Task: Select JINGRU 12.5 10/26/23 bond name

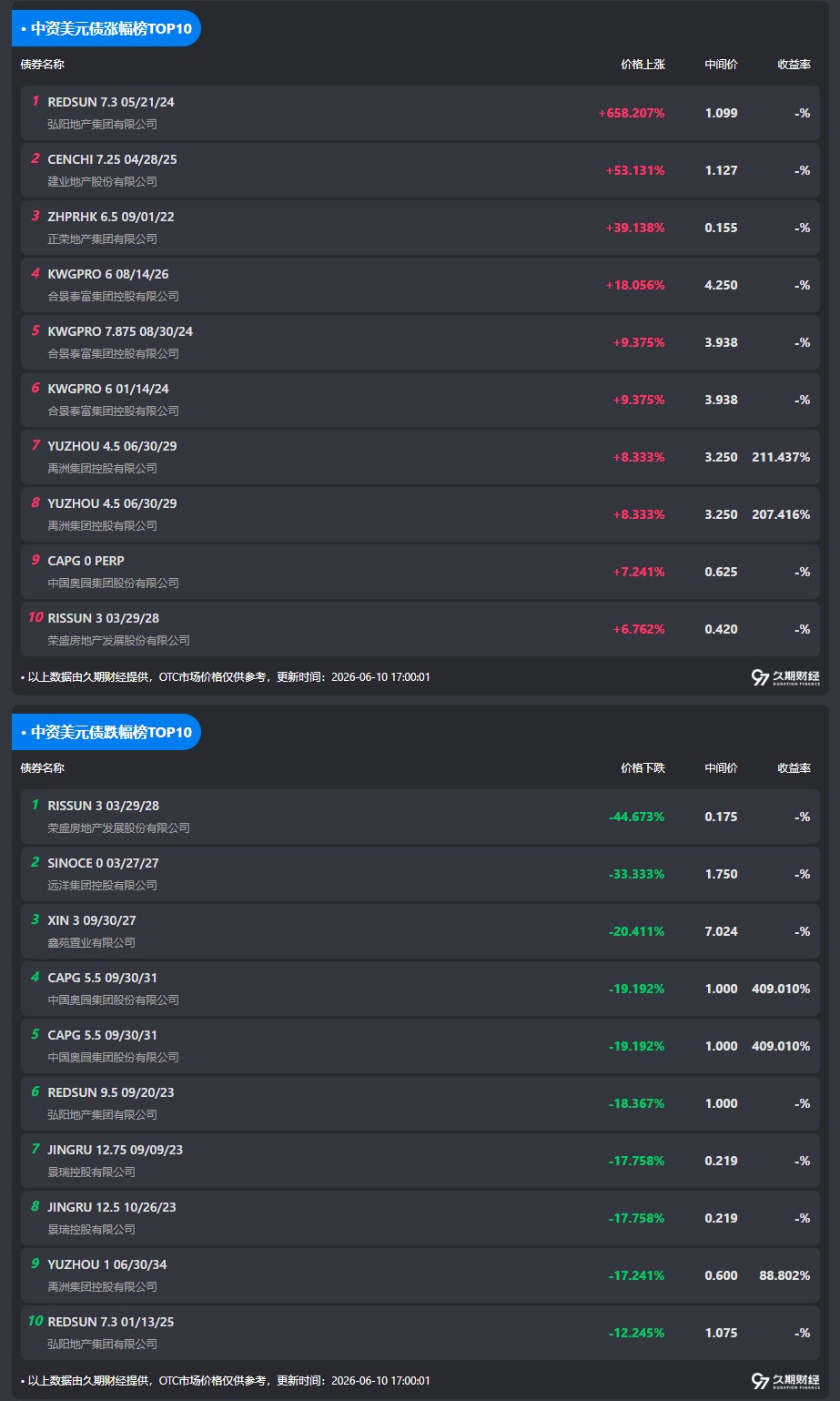Action: (x=112, y=1207)
